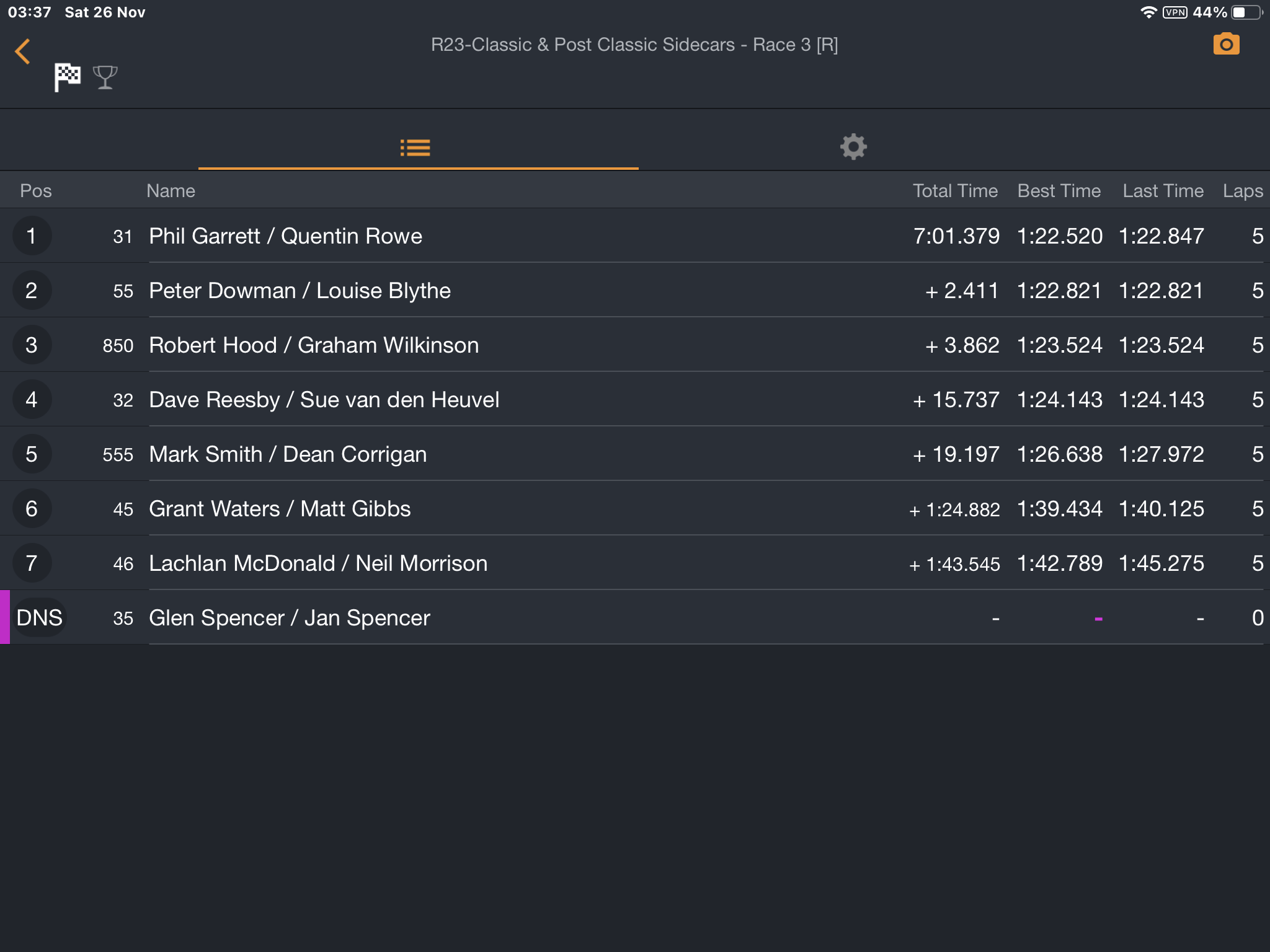Sort by the Laps column header
This screenshot has width=1270, height=952.
[x=1243, y=192]
